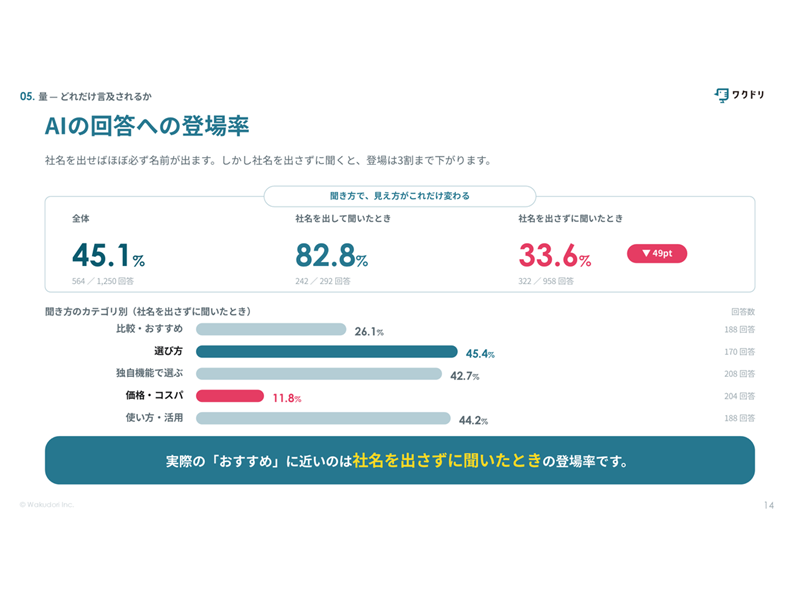Click the '208 回答' count
The image size is (800, 600).
click(x=740, y=374)
